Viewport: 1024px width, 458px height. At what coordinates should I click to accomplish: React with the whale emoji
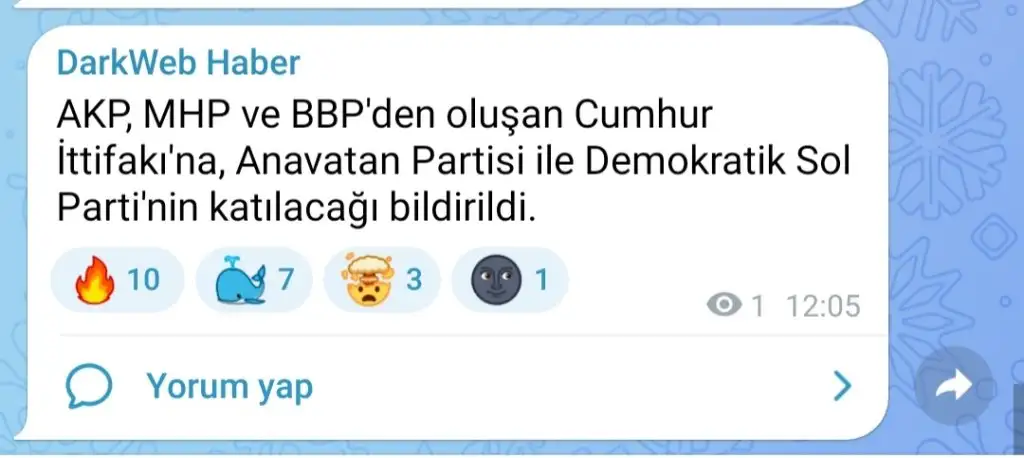click(x=240, y=280)
